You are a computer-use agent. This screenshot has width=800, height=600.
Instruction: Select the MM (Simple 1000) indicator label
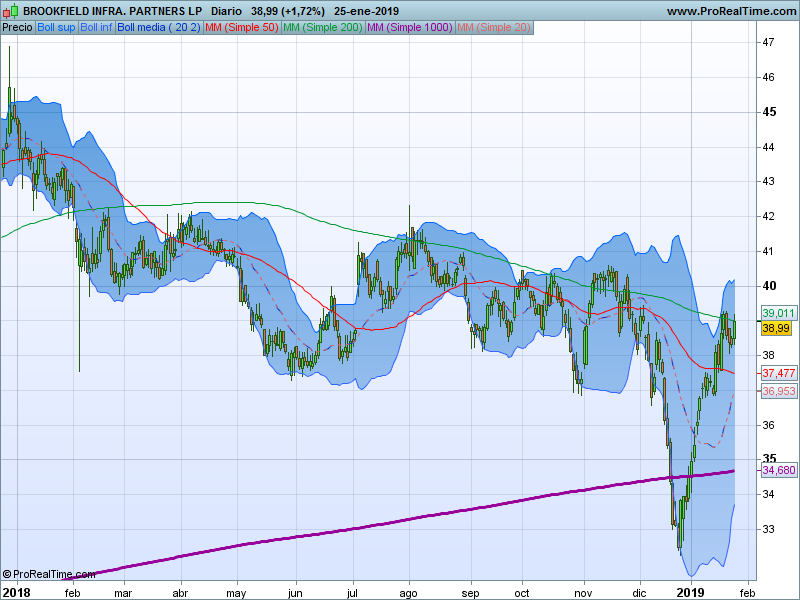click(410, 28)
